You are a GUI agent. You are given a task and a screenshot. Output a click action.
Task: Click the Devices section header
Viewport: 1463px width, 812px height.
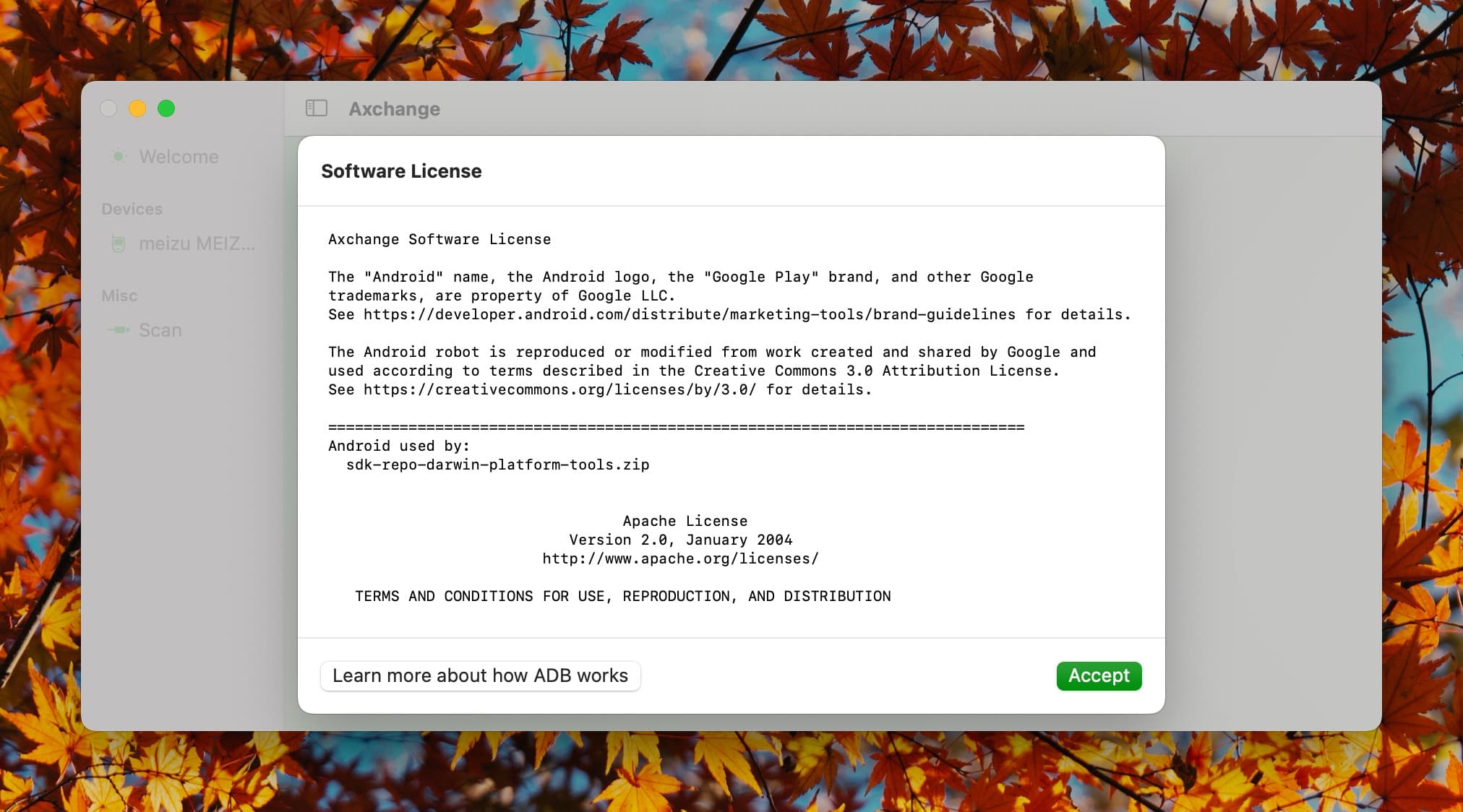tap(132, 209)
